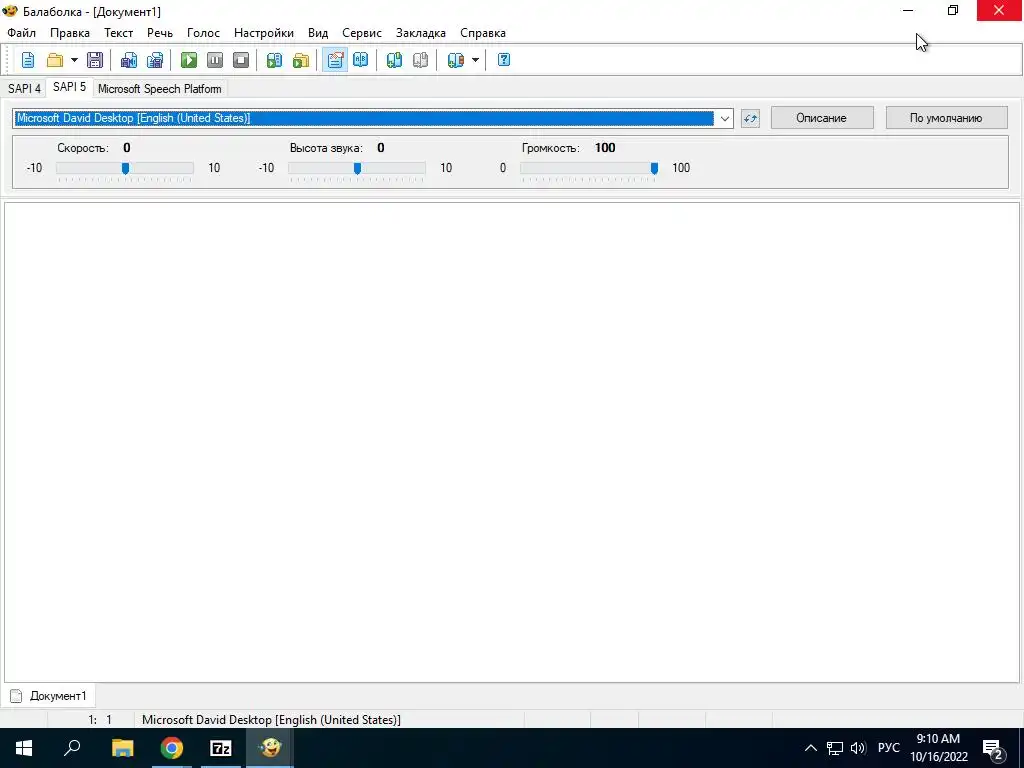Open the Windows Start menu
1024x768 pixels.
tap(24, 748)
